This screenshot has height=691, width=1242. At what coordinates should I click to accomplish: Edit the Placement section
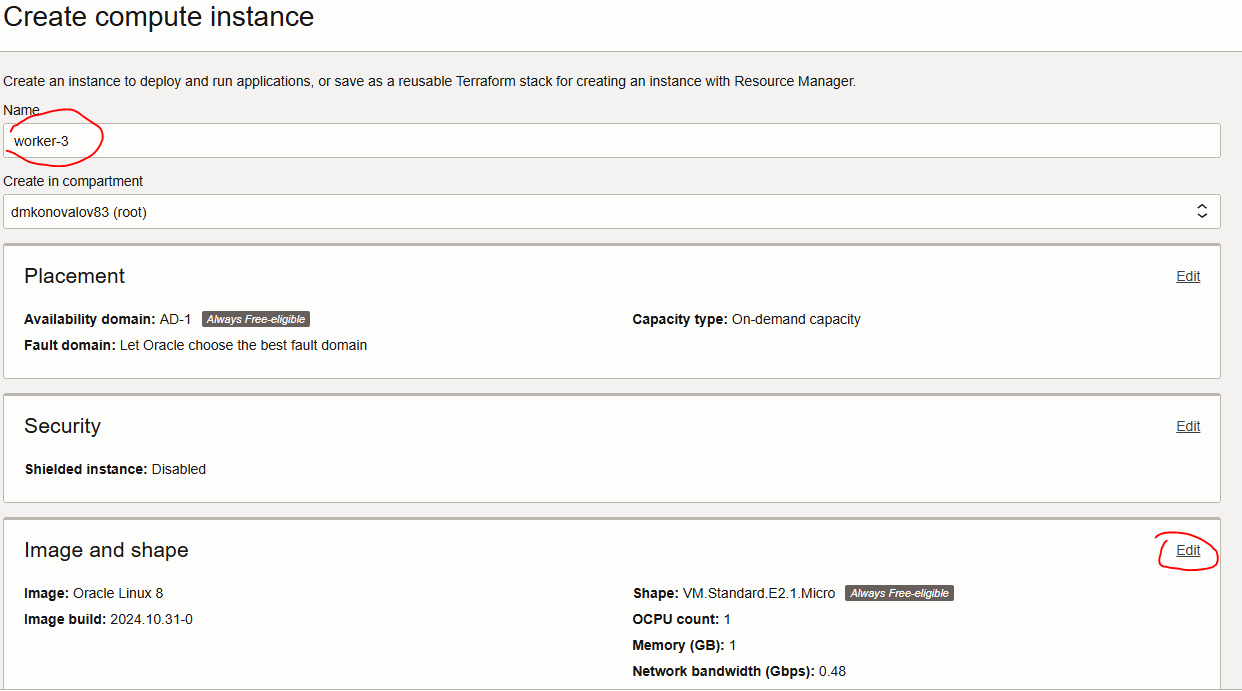tap(1188, 277)
